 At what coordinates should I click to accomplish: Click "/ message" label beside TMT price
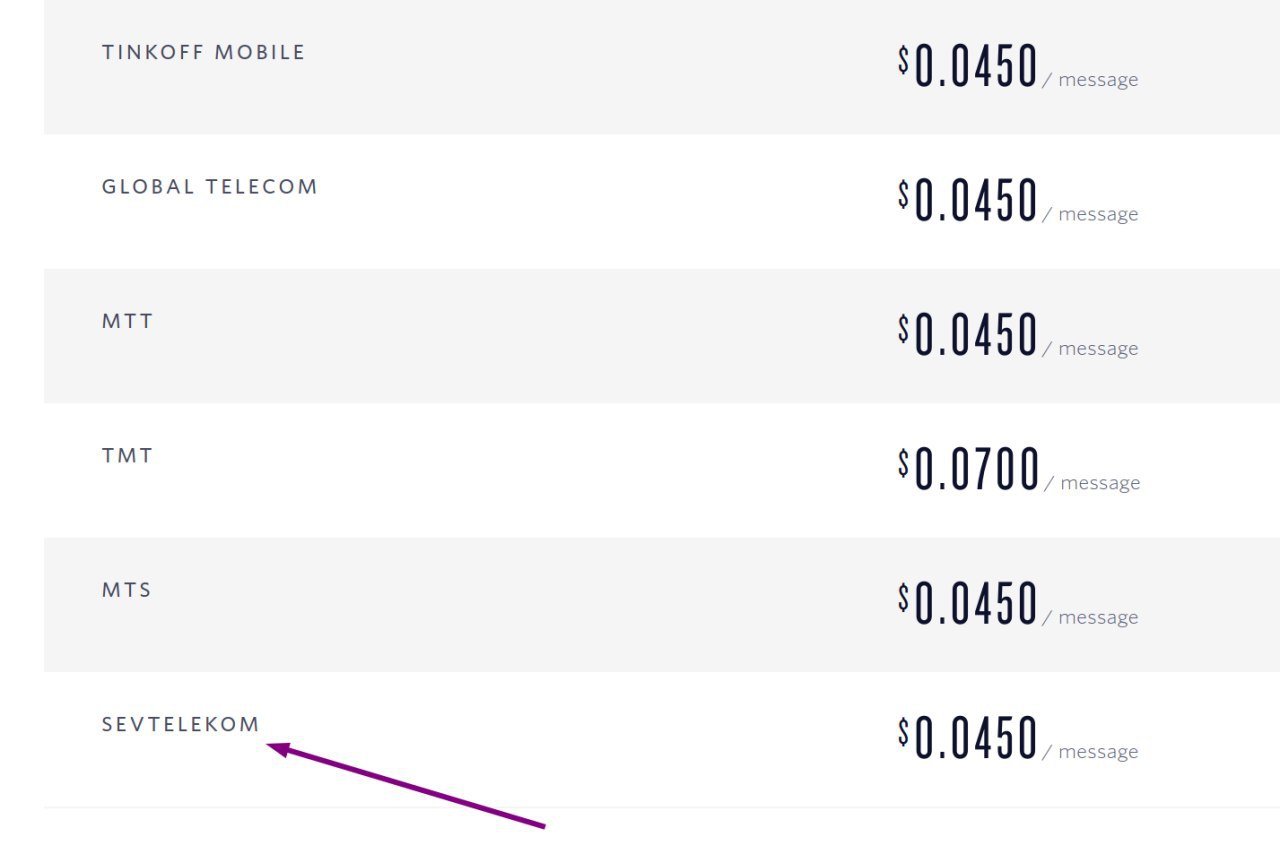1092,483
